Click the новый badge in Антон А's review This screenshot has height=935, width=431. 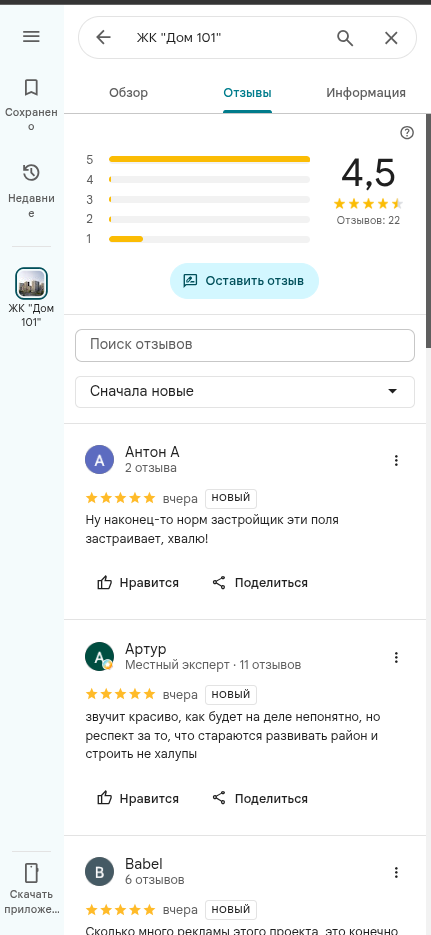point(231,498)
